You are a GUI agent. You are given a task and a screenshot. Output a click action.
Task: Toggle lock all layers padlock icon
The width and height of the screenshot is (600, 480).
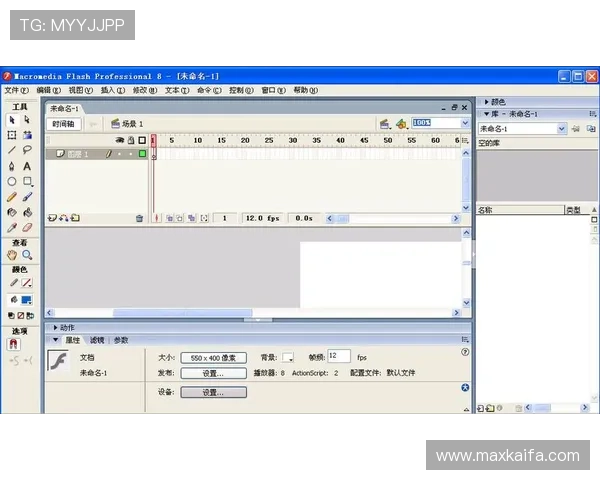pyautogui.click(x=131, y=140)
